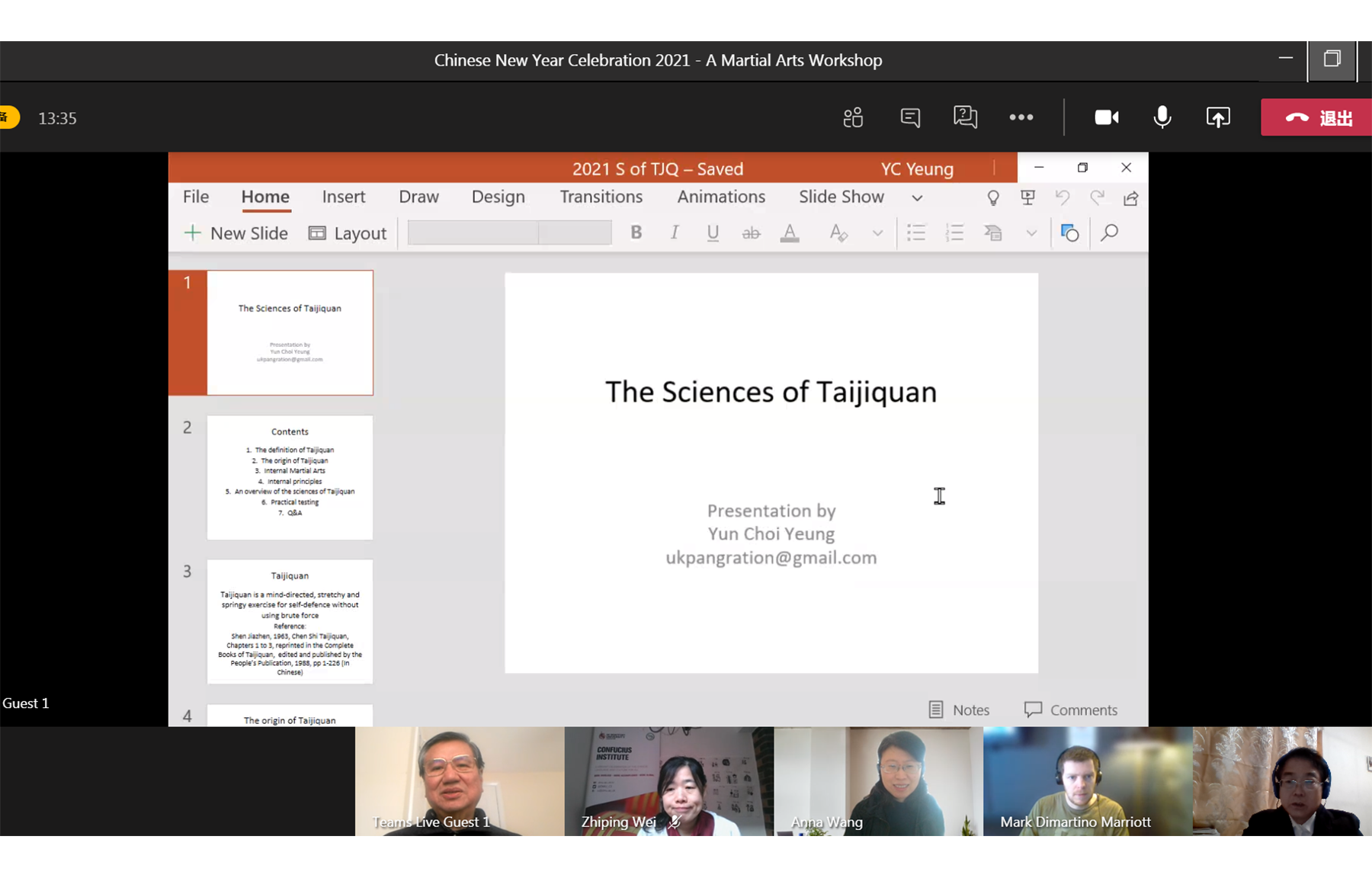Open the Teams participants panel
Image resolution: width=1372 pixels, height=878 pixels.
coord(853,117)
